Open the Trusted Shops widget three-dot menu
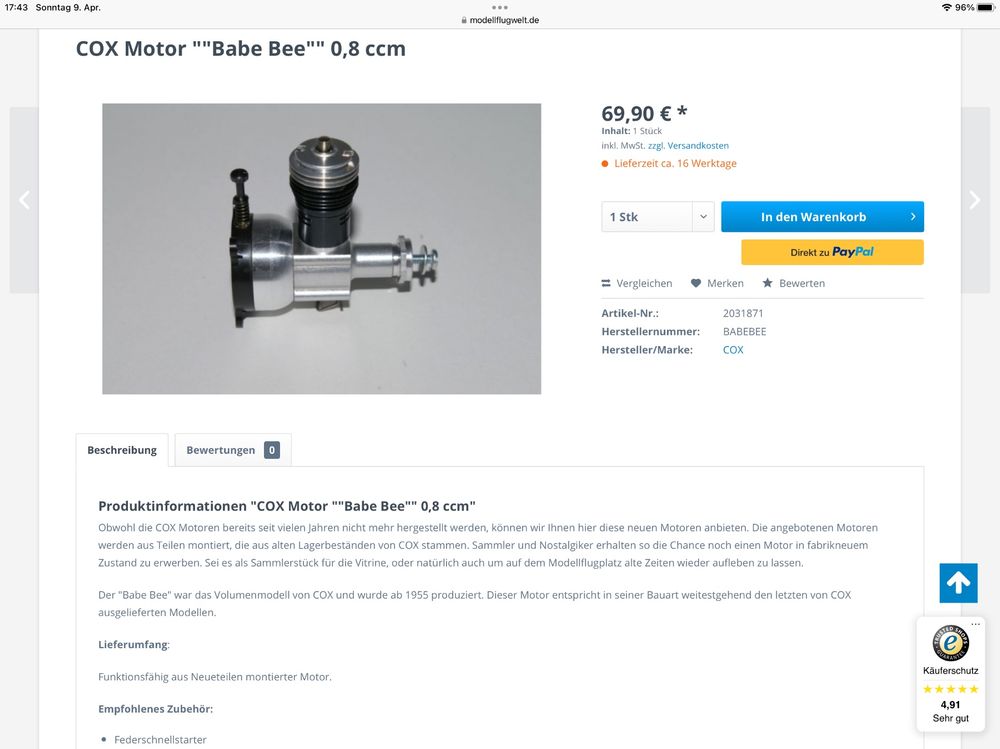 975,624
